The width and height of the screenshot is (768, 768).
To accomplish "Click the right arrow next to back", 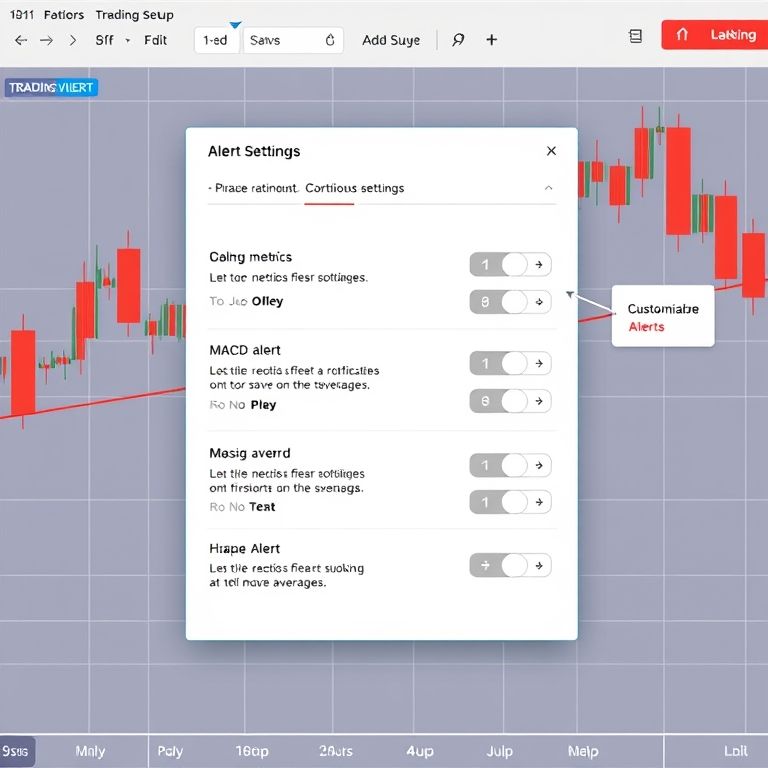I will pyautogui.click(x=46, y=41).
